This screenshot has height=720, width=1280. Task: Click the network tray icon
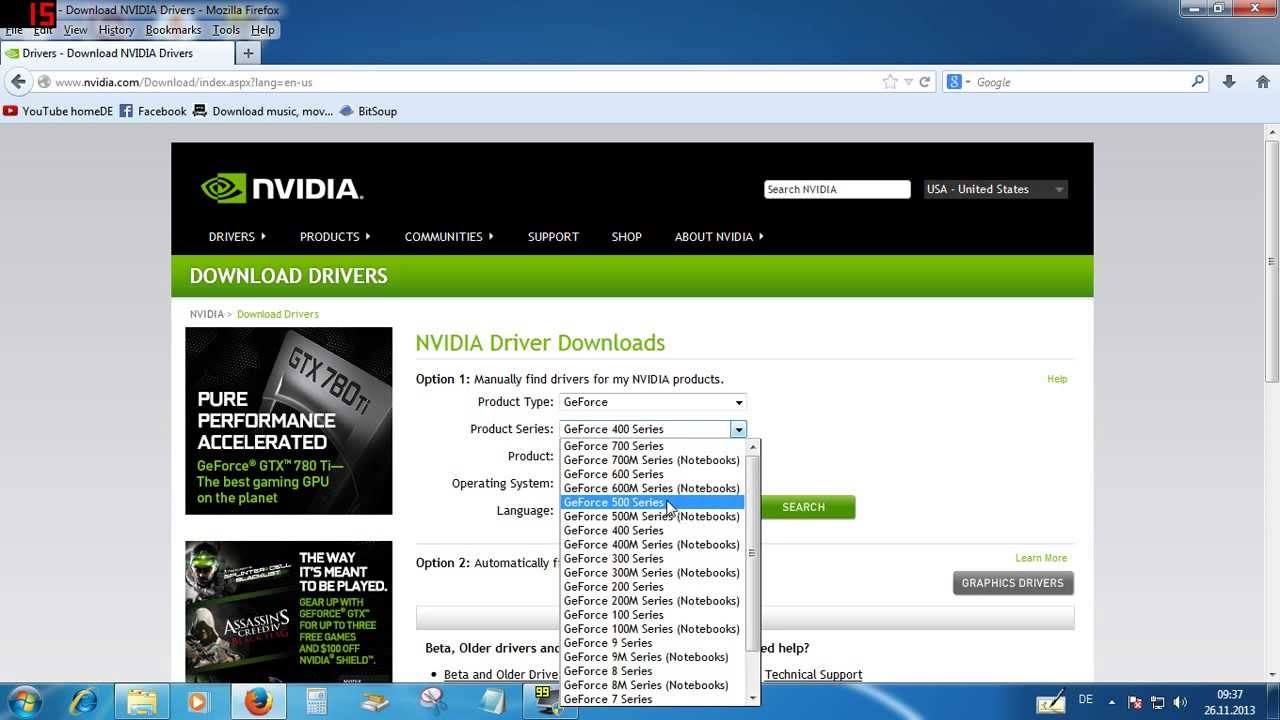1157,702
